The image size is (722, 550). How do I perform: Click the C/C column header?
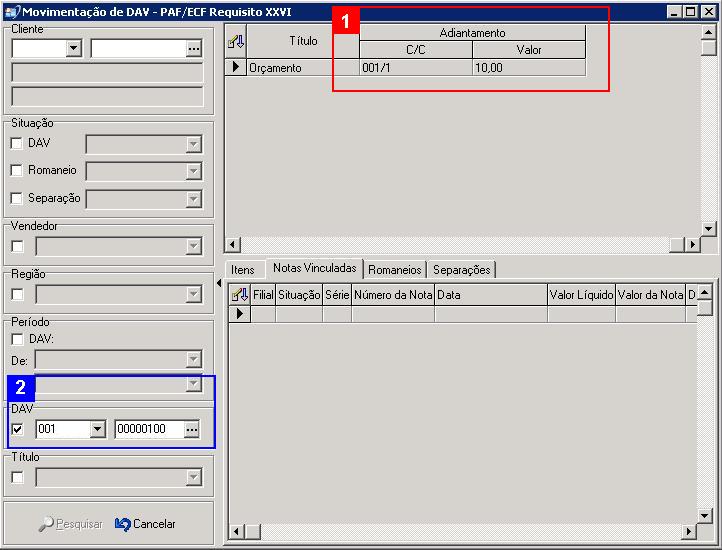(x=416, y=50)
